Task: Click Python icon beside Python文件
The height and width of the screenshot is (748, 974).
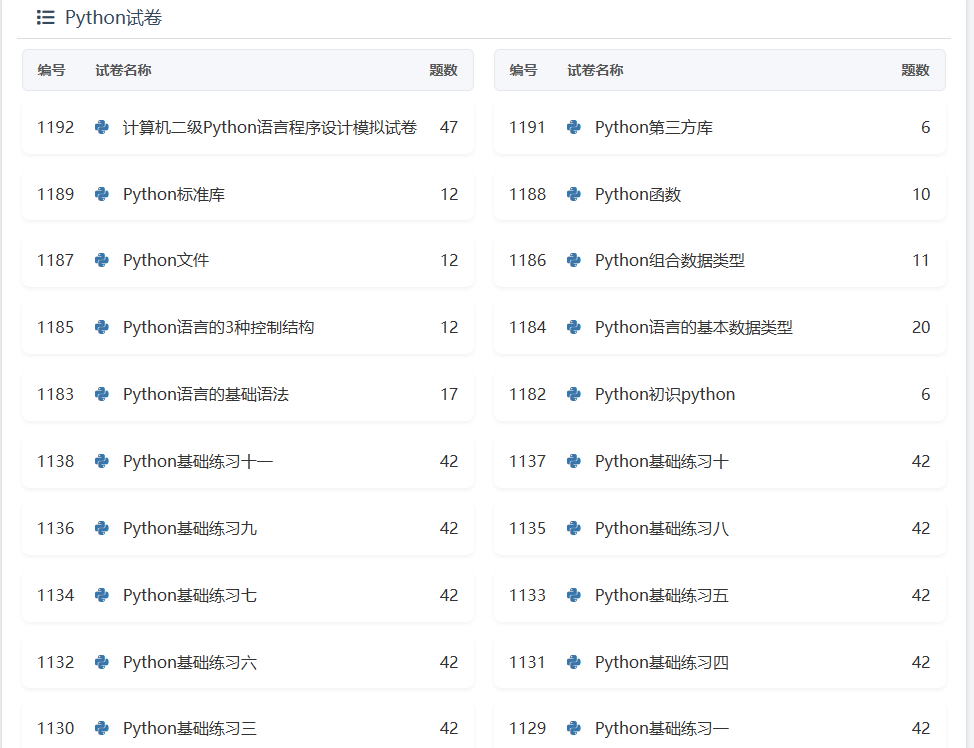Action: coord(102,260)
